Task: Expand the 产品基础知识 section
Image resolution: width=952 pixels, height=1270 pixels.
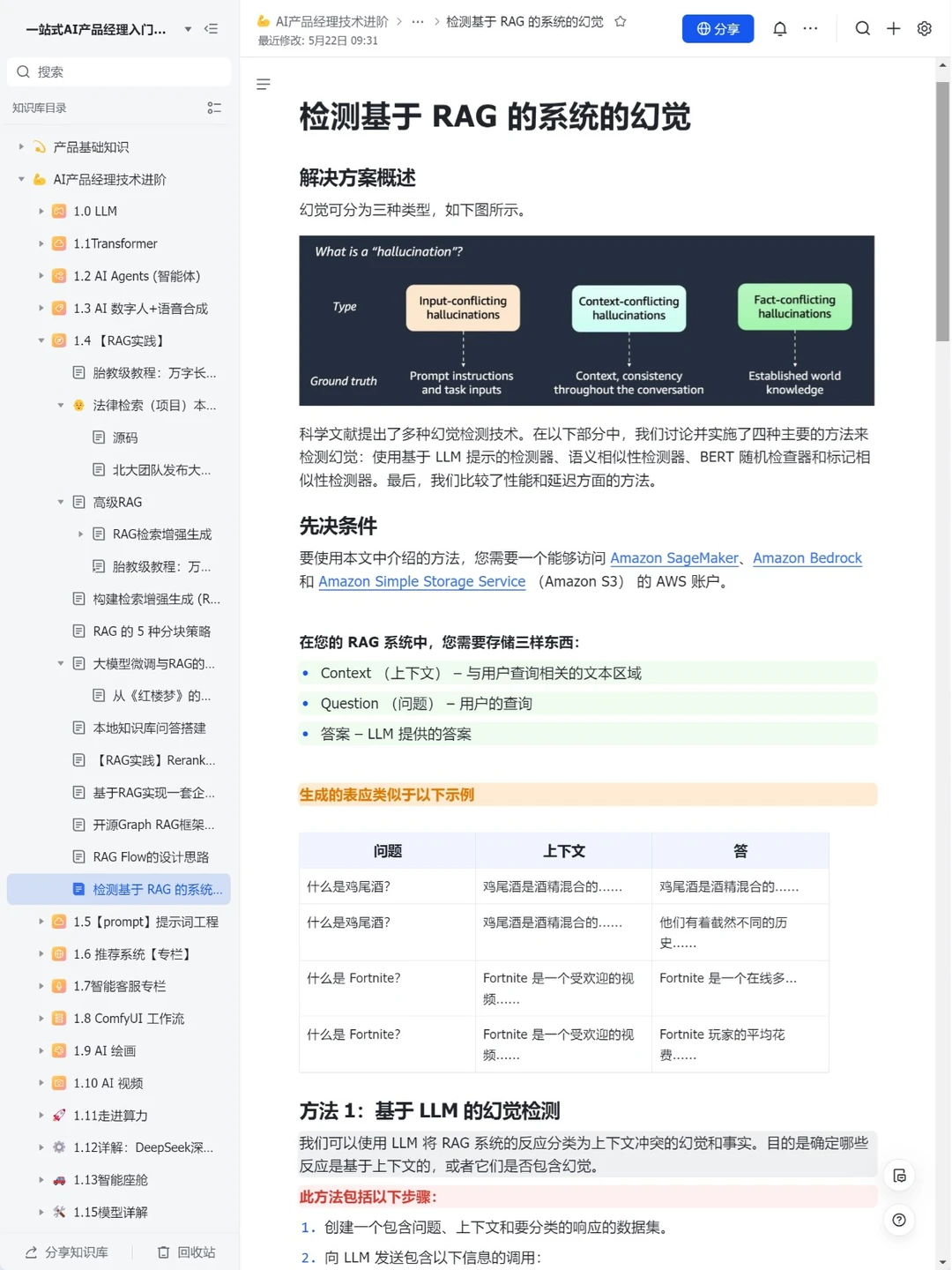Action: point(21,146)
